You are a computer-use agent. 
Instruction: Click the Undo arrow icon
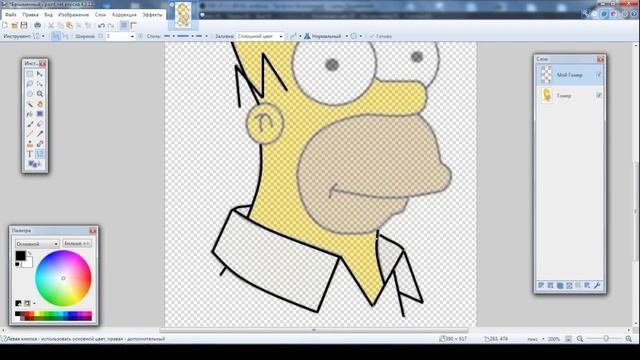tap(102, 25)
